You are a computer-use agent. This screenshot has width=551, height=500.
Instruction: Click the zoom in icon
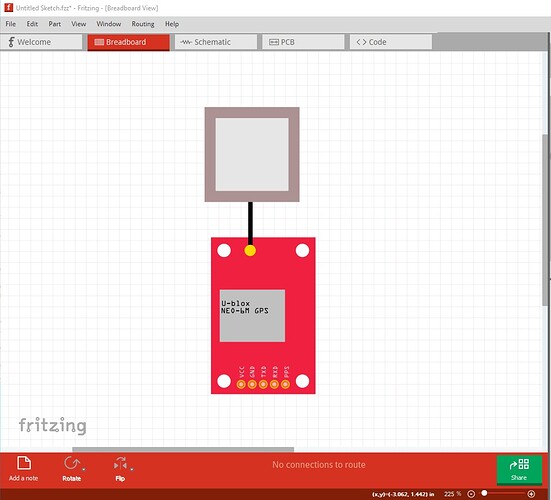click(531, 494)
